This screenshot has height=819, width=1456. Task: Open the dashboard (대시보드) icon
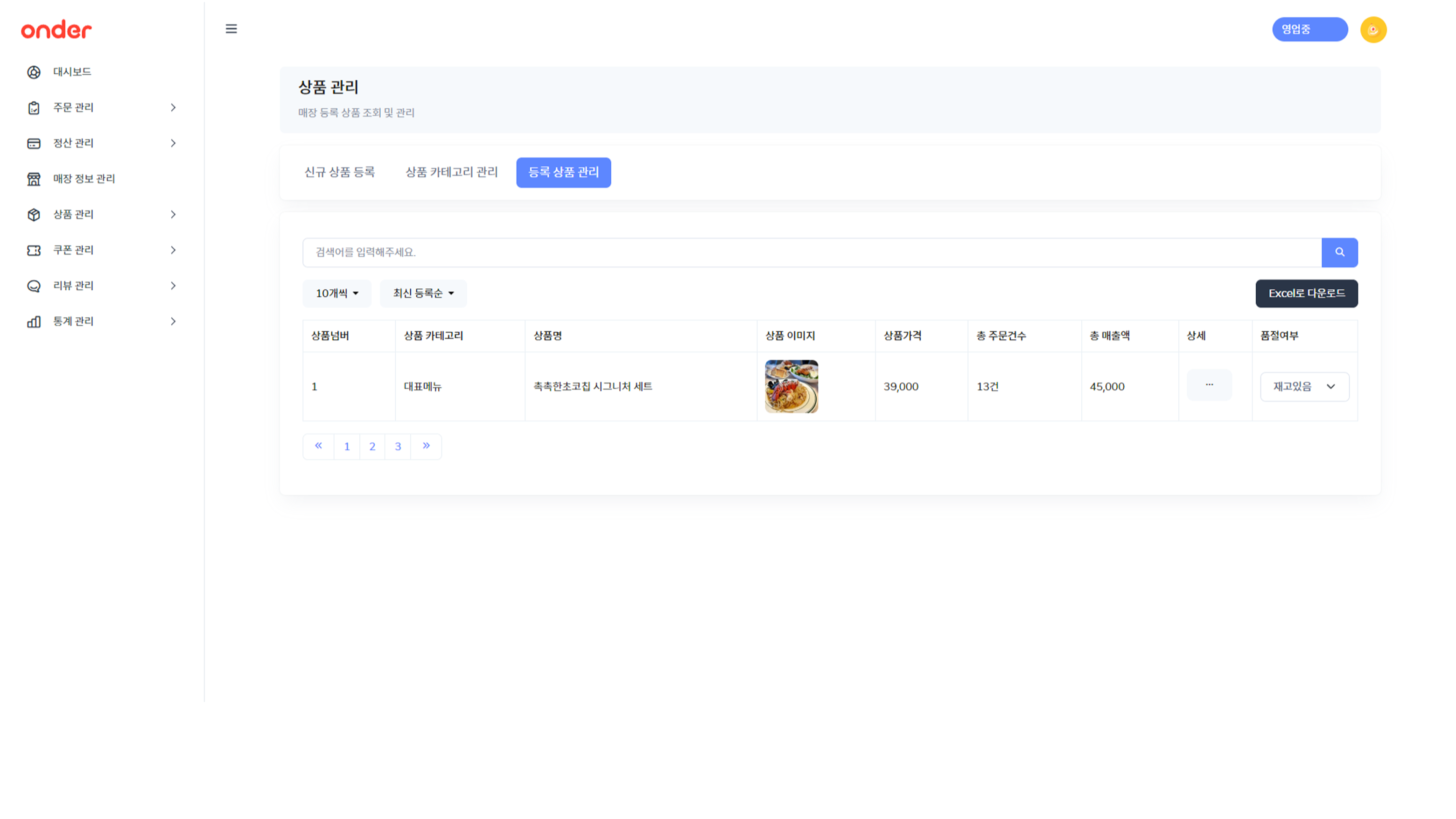coord(34,72)
